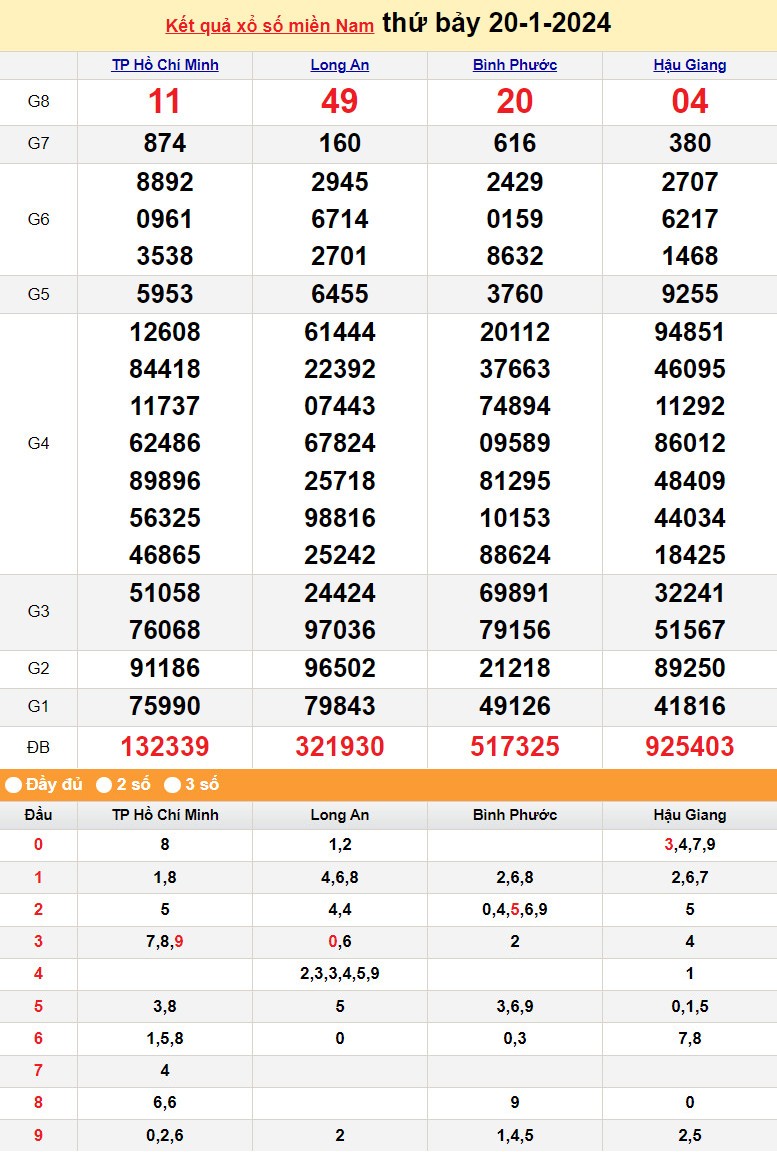Click special prize number 517325
The width and height of the screenshot is (777, 1152).
[x=515, y=747]
